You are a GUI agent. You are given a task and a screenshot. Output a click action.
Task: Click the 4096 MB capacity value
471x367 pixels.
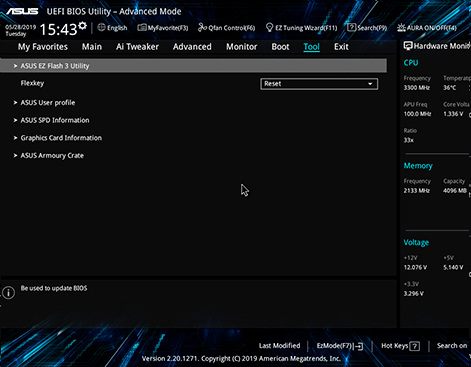click(455, 191)
